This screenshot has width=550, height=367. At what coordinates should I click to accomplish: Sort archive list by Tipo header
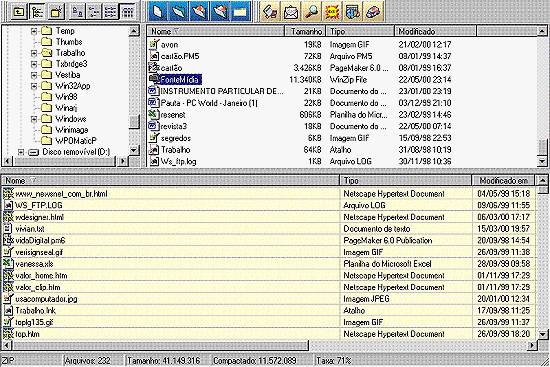pos(406,180)
